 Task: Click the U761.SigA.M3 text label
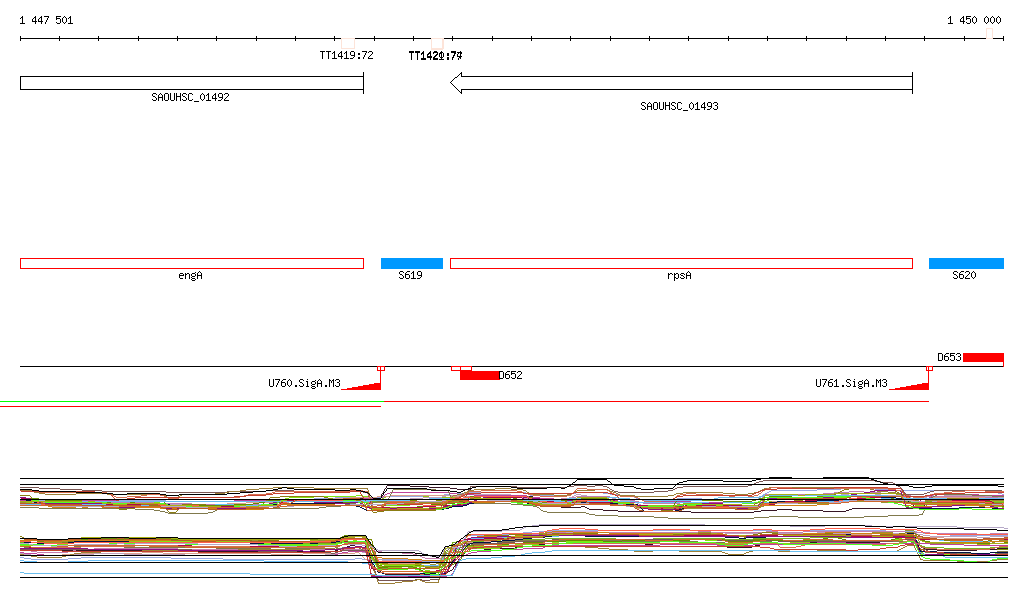pos(850,383)
